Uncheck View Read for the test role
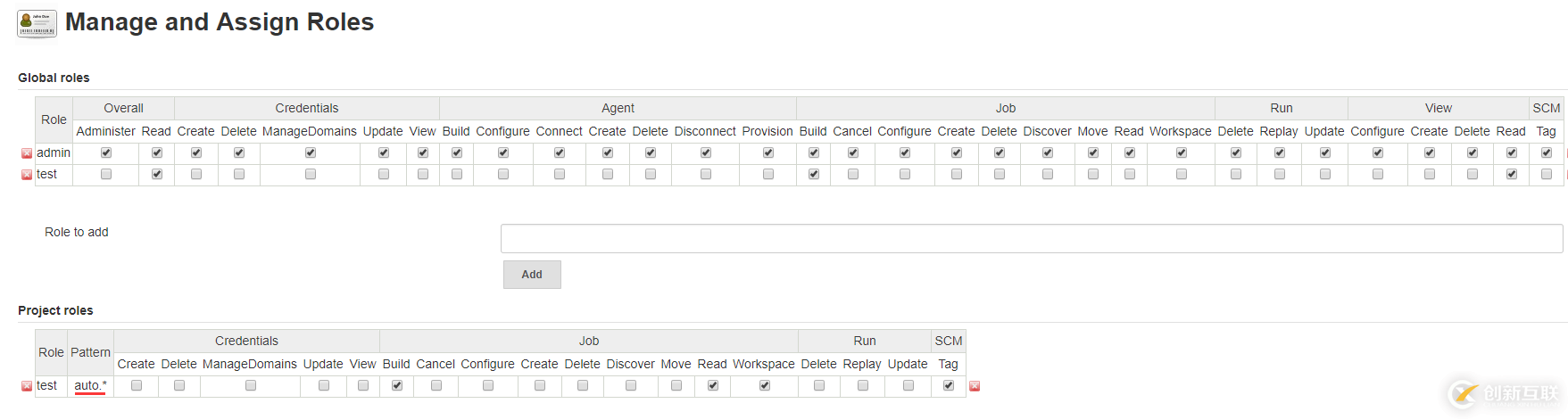Viewport: 1568px width, 420px height. [1512, 174]
